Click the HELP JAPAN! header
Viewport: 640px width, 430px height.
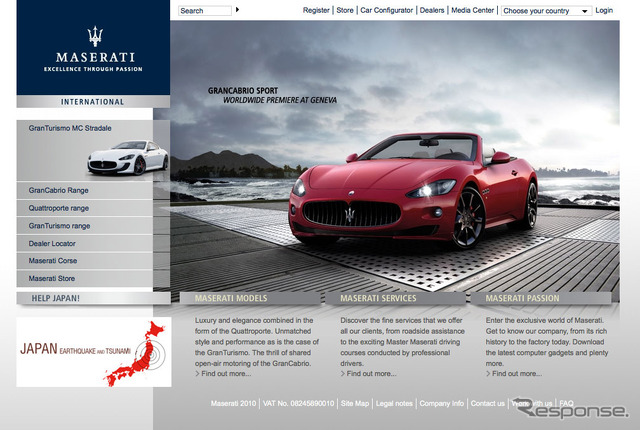tap(93, 298)
